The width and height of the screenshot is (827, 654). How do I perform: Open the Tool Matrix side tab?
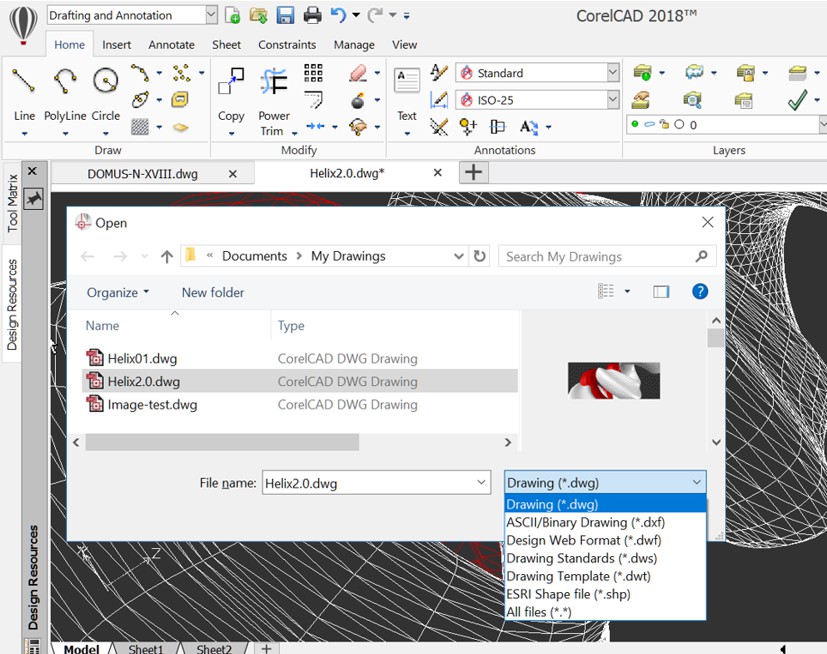[12, 203]
